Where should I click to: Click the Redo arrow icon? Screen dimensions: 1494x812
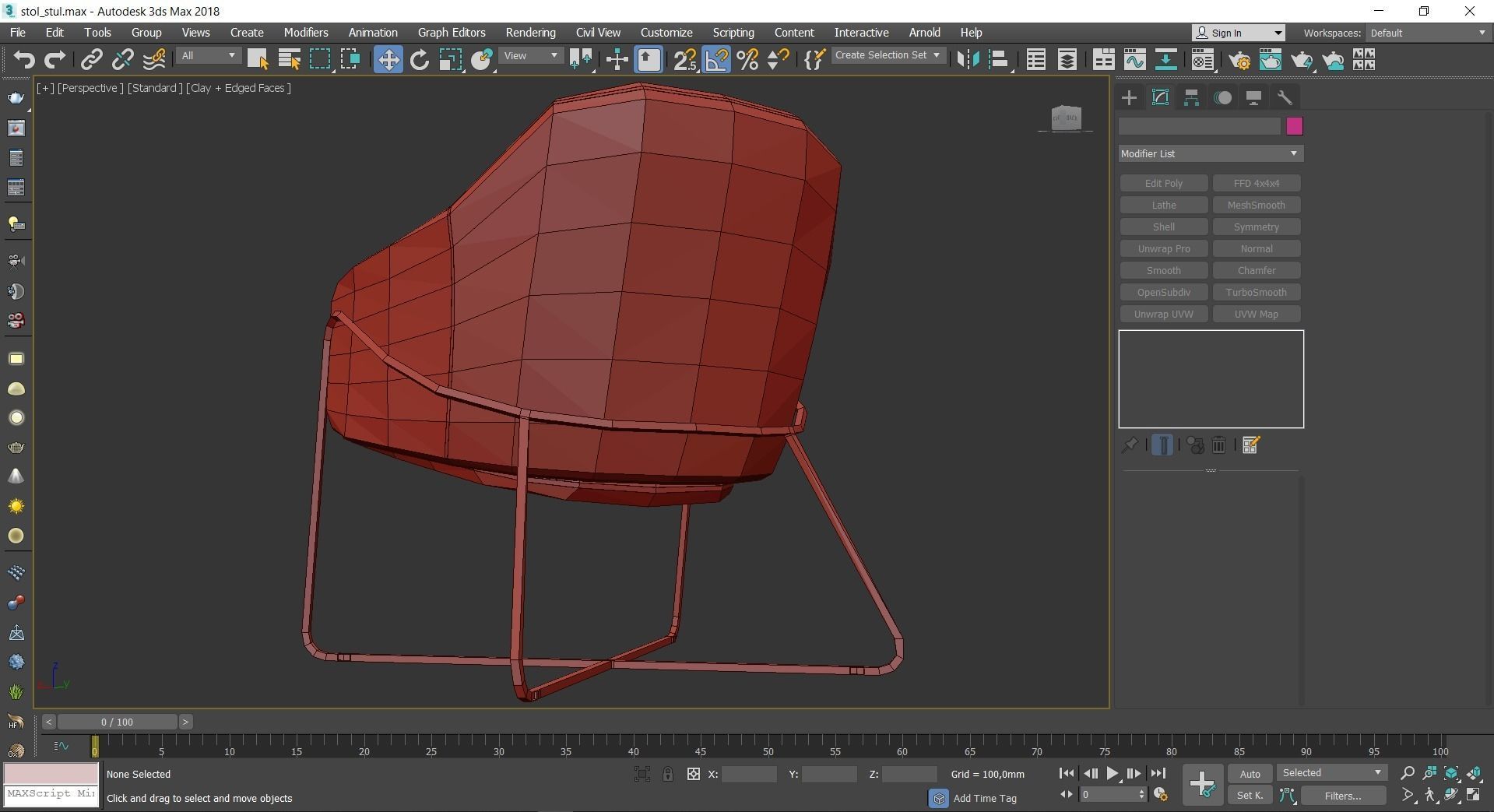click(55, 59)
